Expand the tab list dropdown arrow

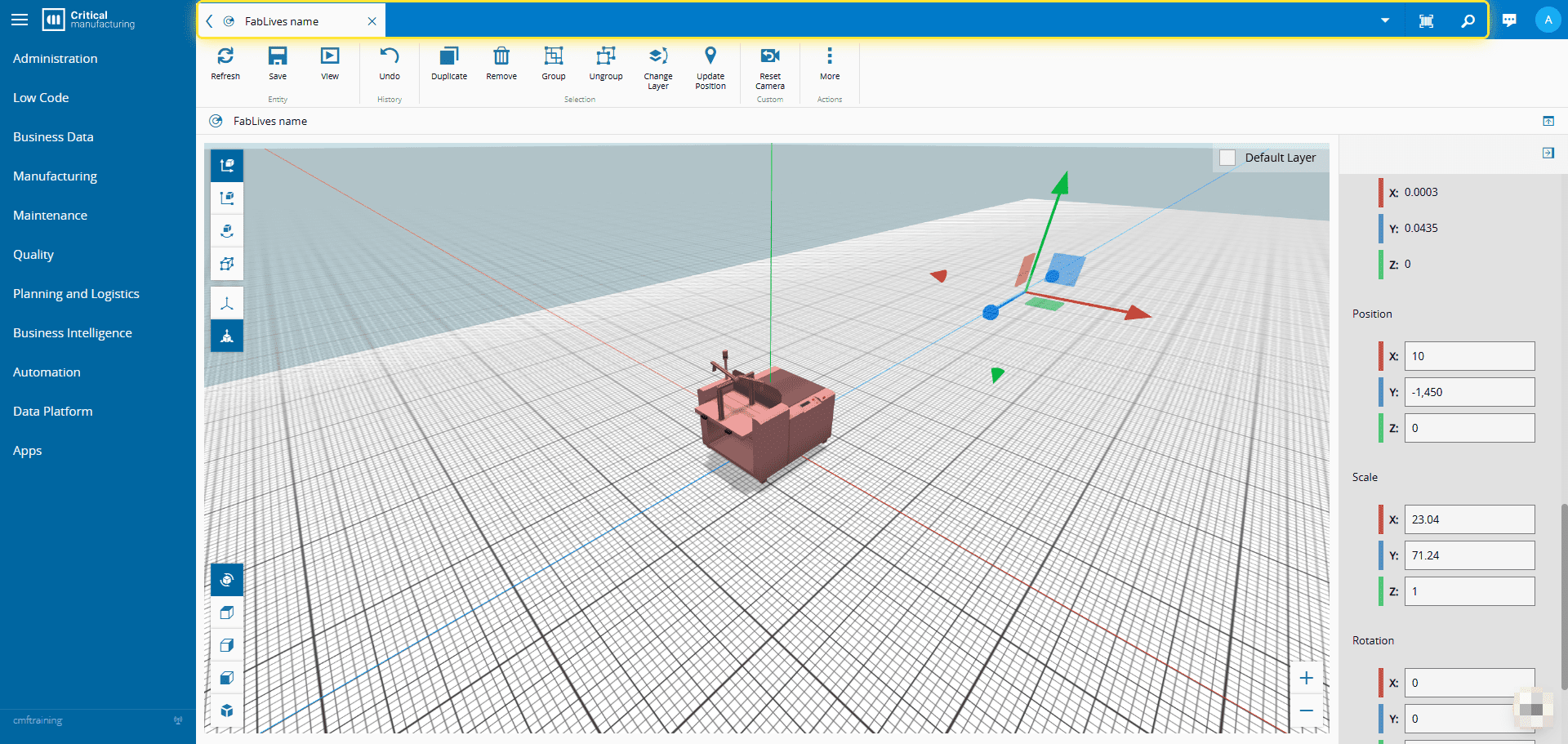coord(1385,20)
